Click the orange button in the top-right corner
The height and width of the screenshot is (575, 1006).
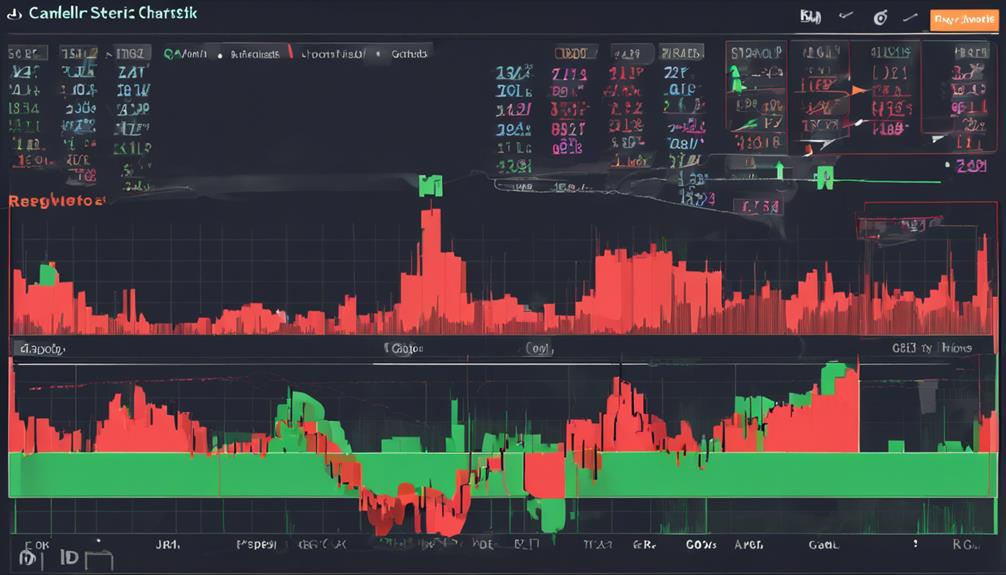[964, 20]
